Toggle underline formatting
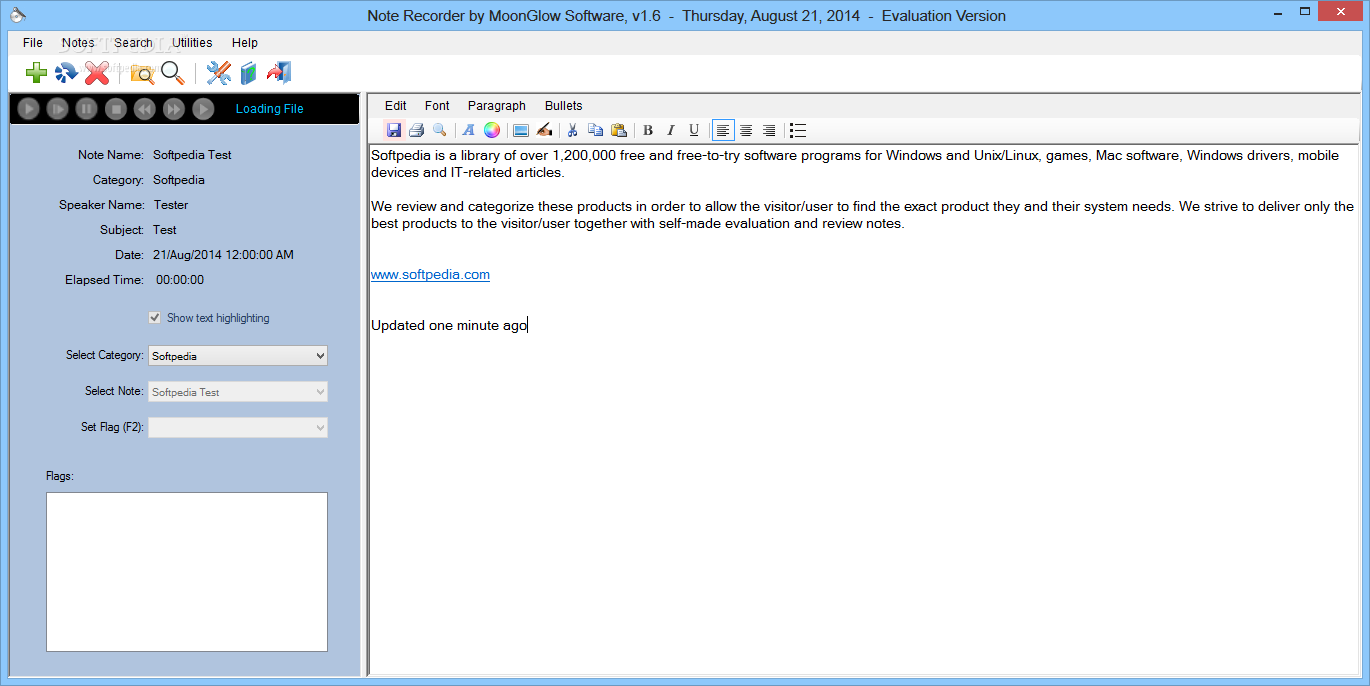Screen dimensions: 1370x686 click(694, 130)
